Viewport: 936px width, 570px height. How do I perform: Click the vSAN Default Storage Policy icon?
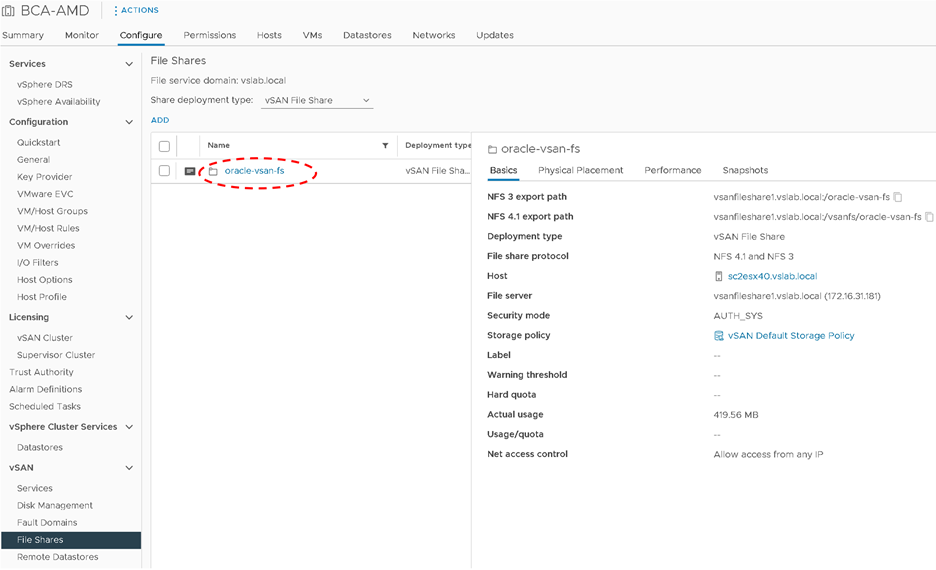(719, 336)
